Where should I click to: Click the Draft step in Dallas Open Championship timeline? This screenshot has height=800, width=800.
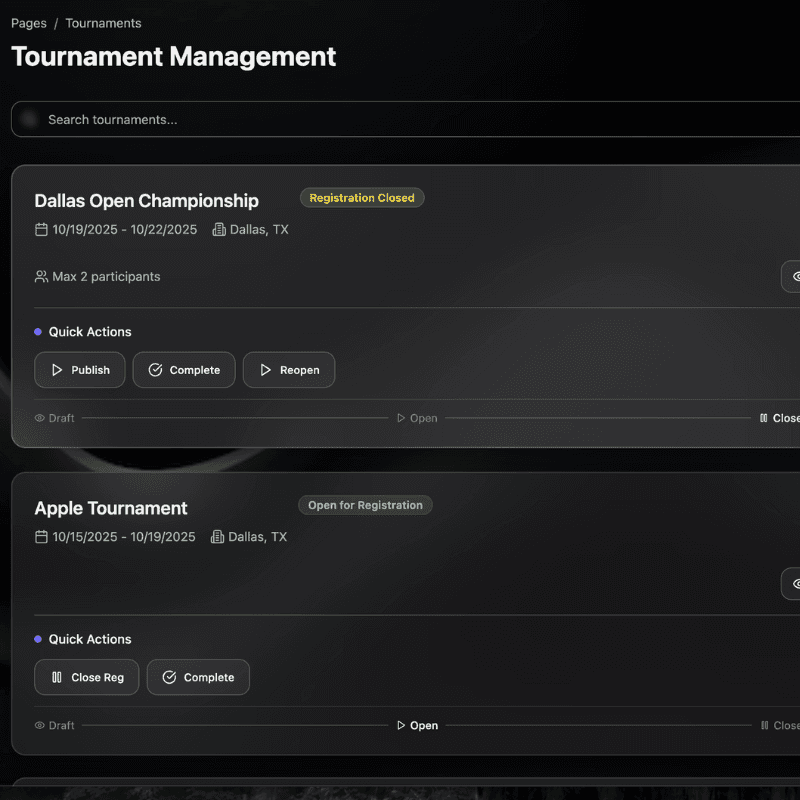point(55,418)
